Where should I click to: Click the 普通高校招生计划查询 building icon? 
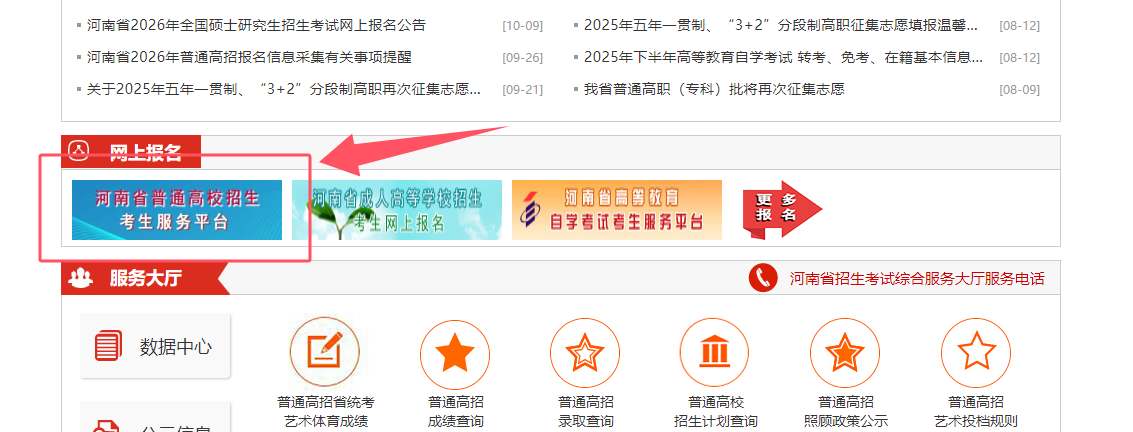[715, 354]
